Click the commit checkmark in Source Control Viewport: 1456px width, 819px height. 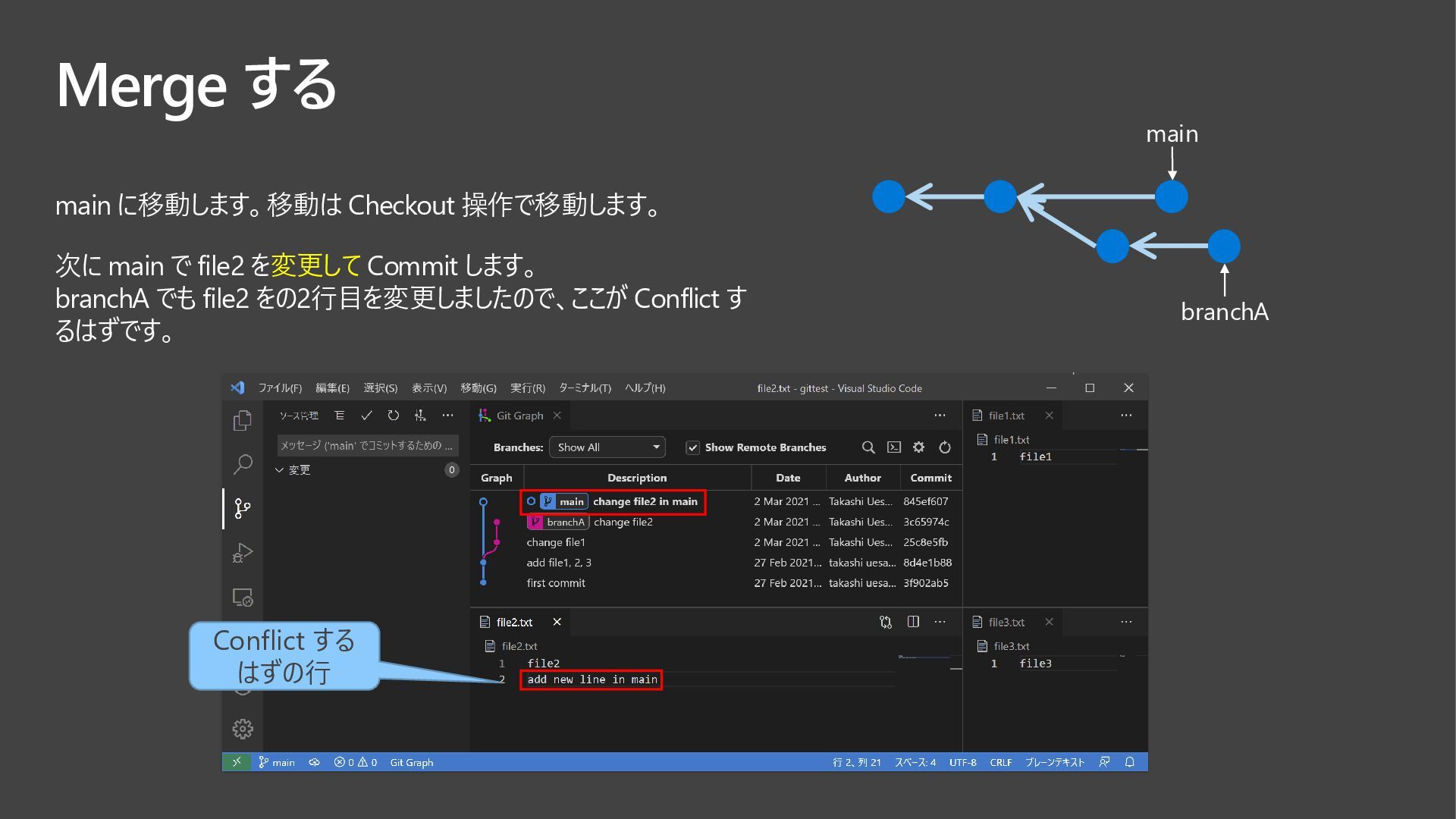coord(366,416)
